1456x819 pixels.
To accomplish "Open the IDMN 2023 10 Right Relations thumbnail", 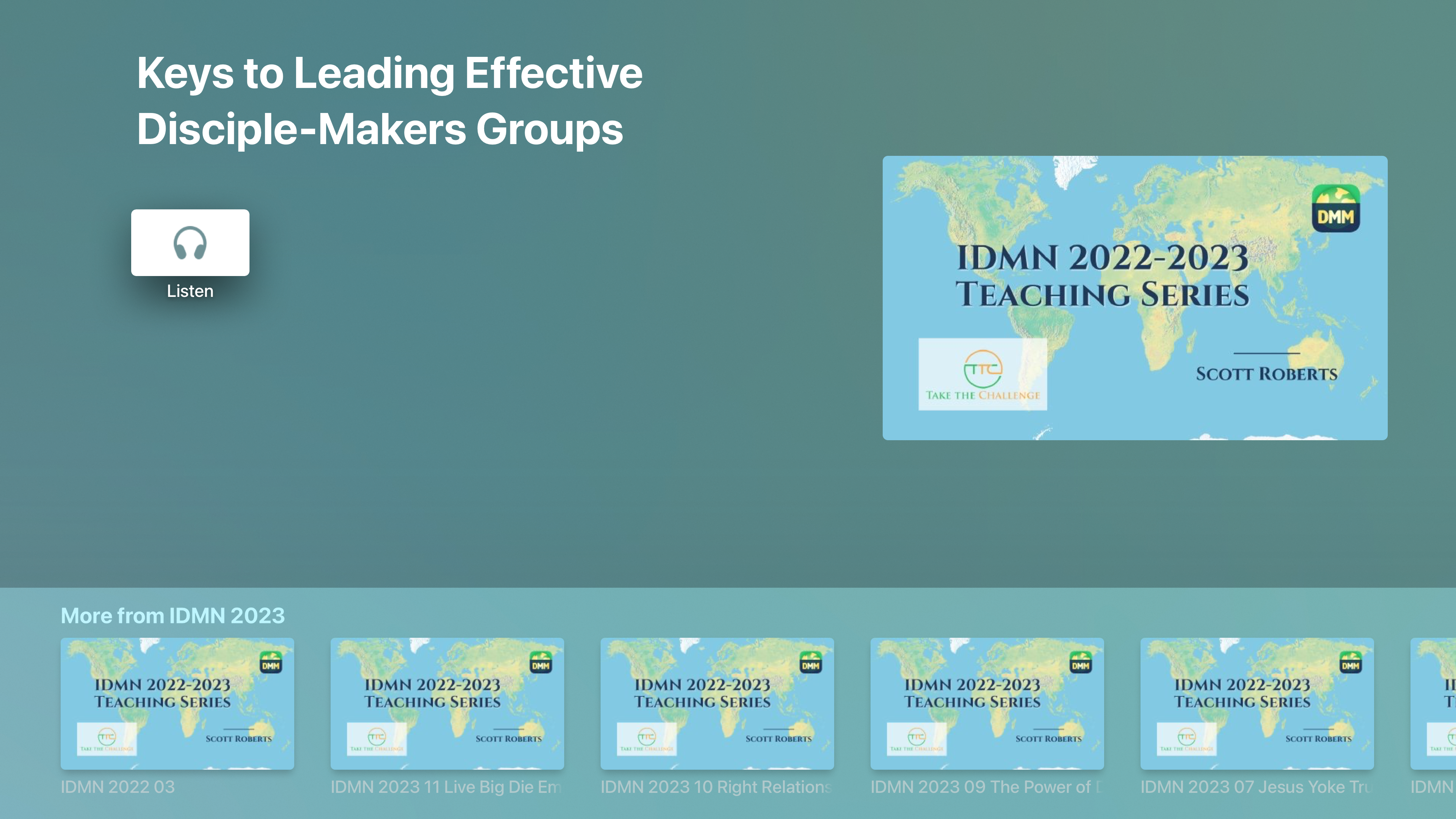I will pyautogui.click(x=717, y=704).
